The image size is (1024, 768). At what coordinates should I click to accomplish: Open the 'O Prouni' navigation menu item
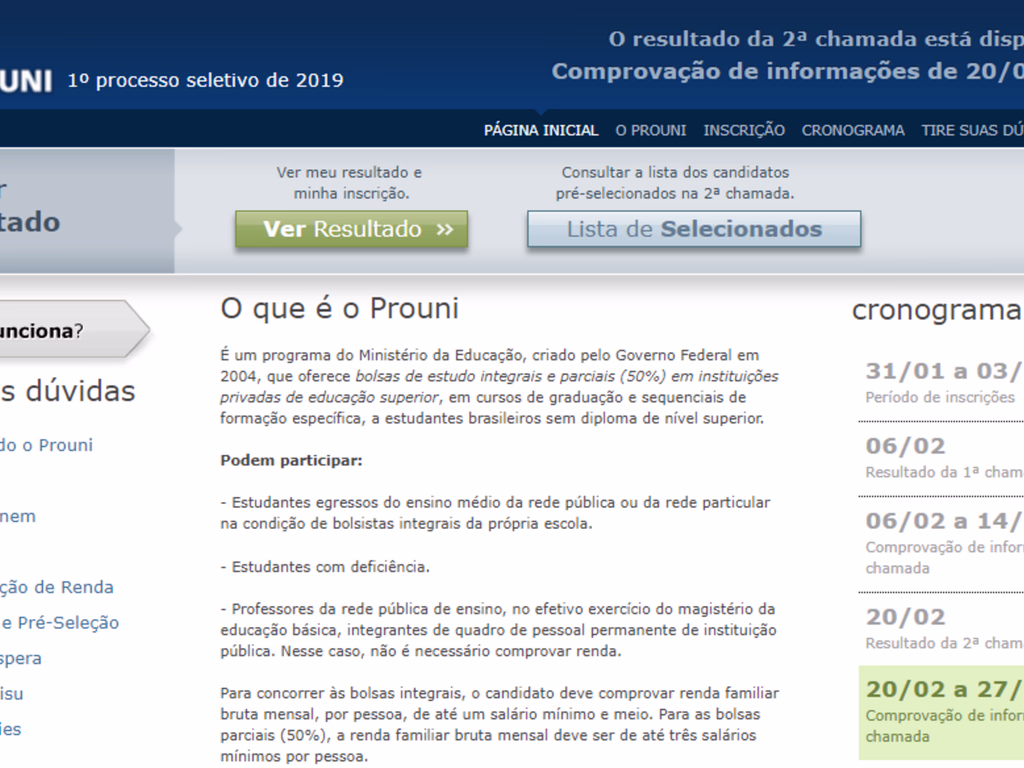[649, 130]
